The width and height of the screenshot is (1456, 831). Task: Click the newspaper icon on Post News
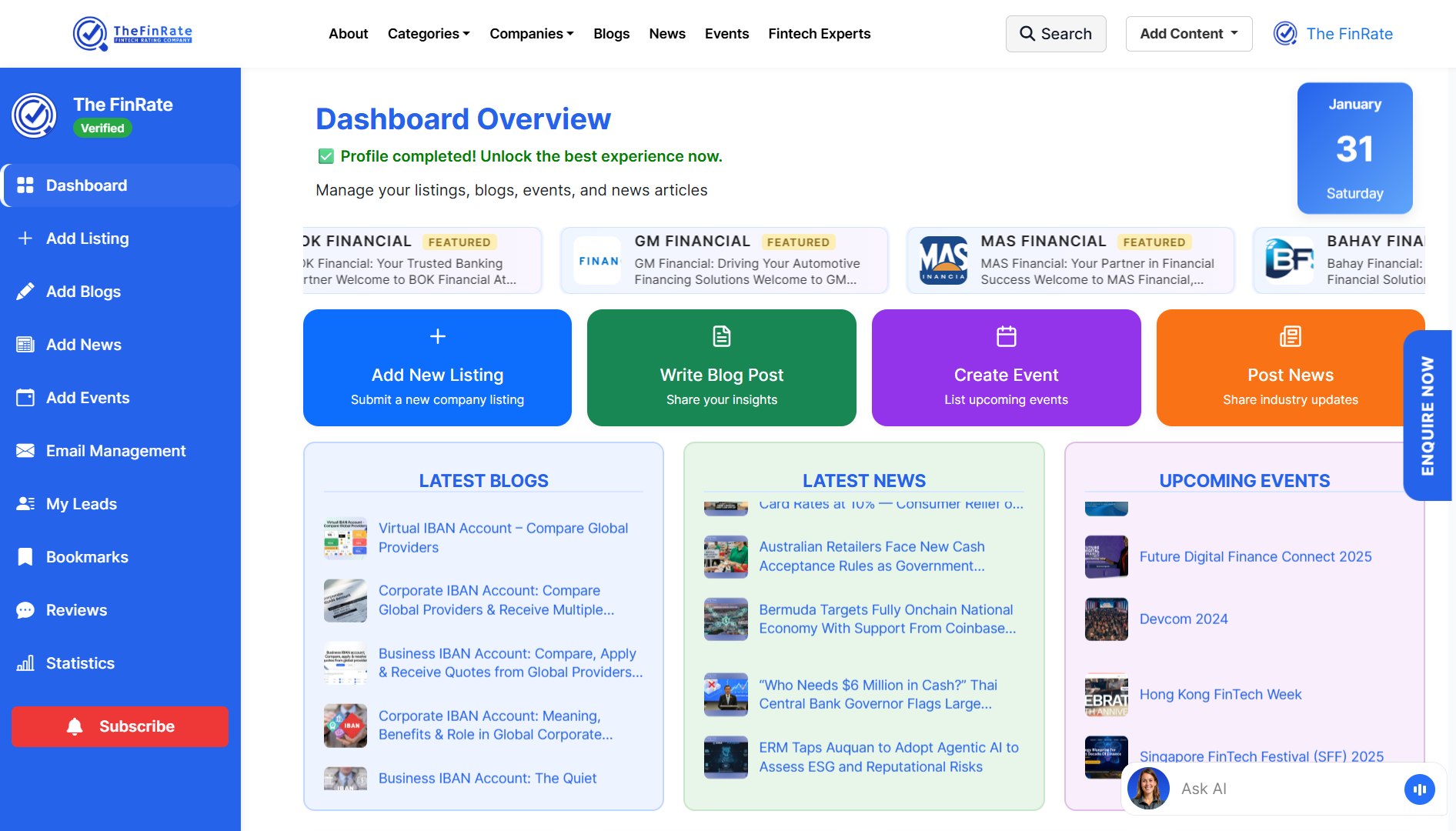pyautogui.click(x=1290, y=336)
